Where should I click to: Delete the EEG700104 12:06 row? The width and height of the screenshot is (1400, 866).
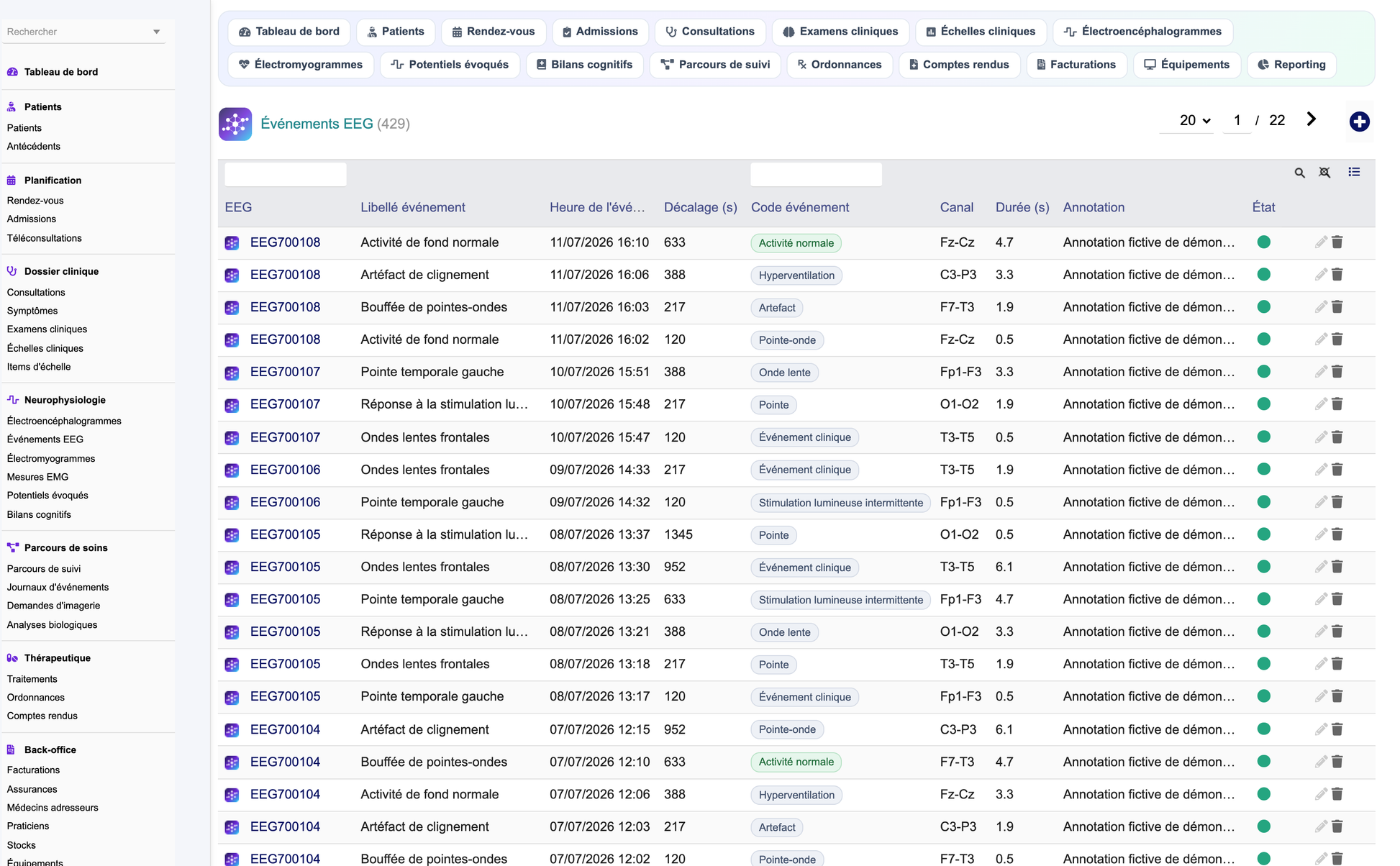tap(1337, 794)
